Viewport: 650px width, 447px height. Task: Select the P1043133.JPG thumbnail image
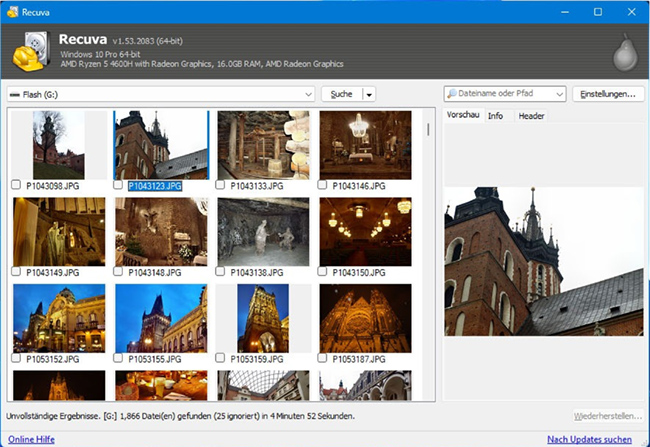(x=263, y=145)
